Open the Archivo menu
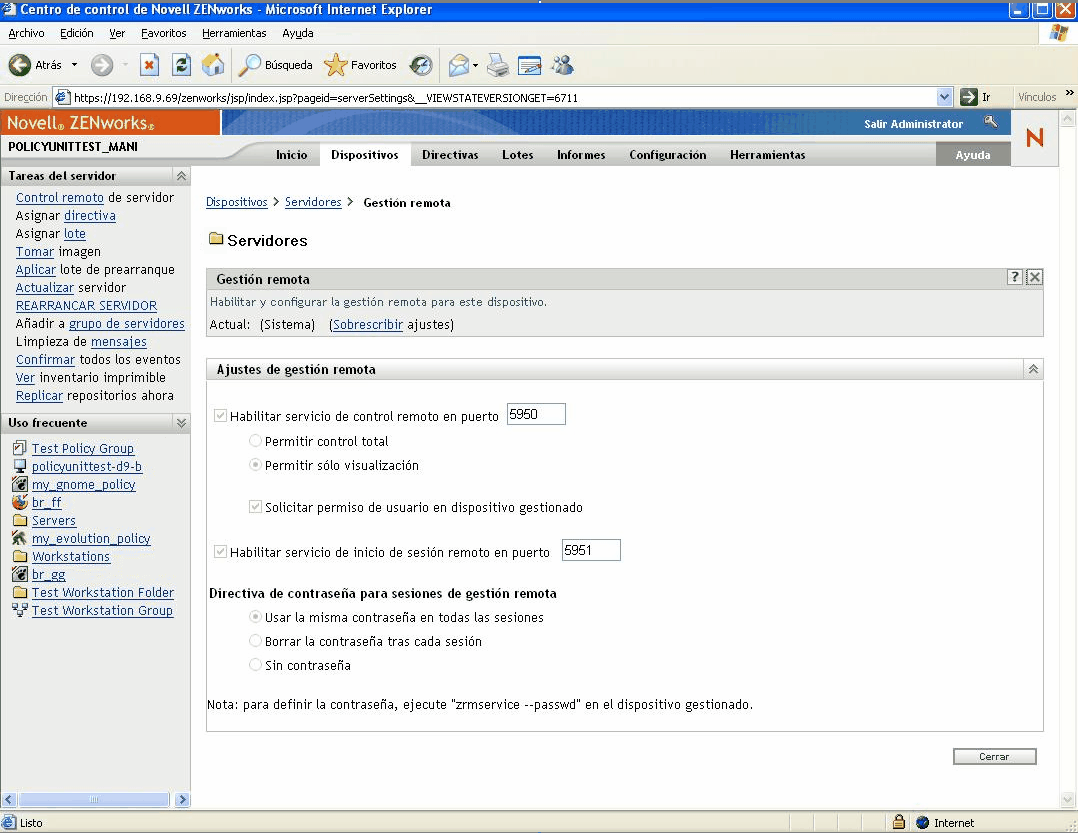Image resolution: width=1078 pixels, height=833 pixels. tap(26, 33)
